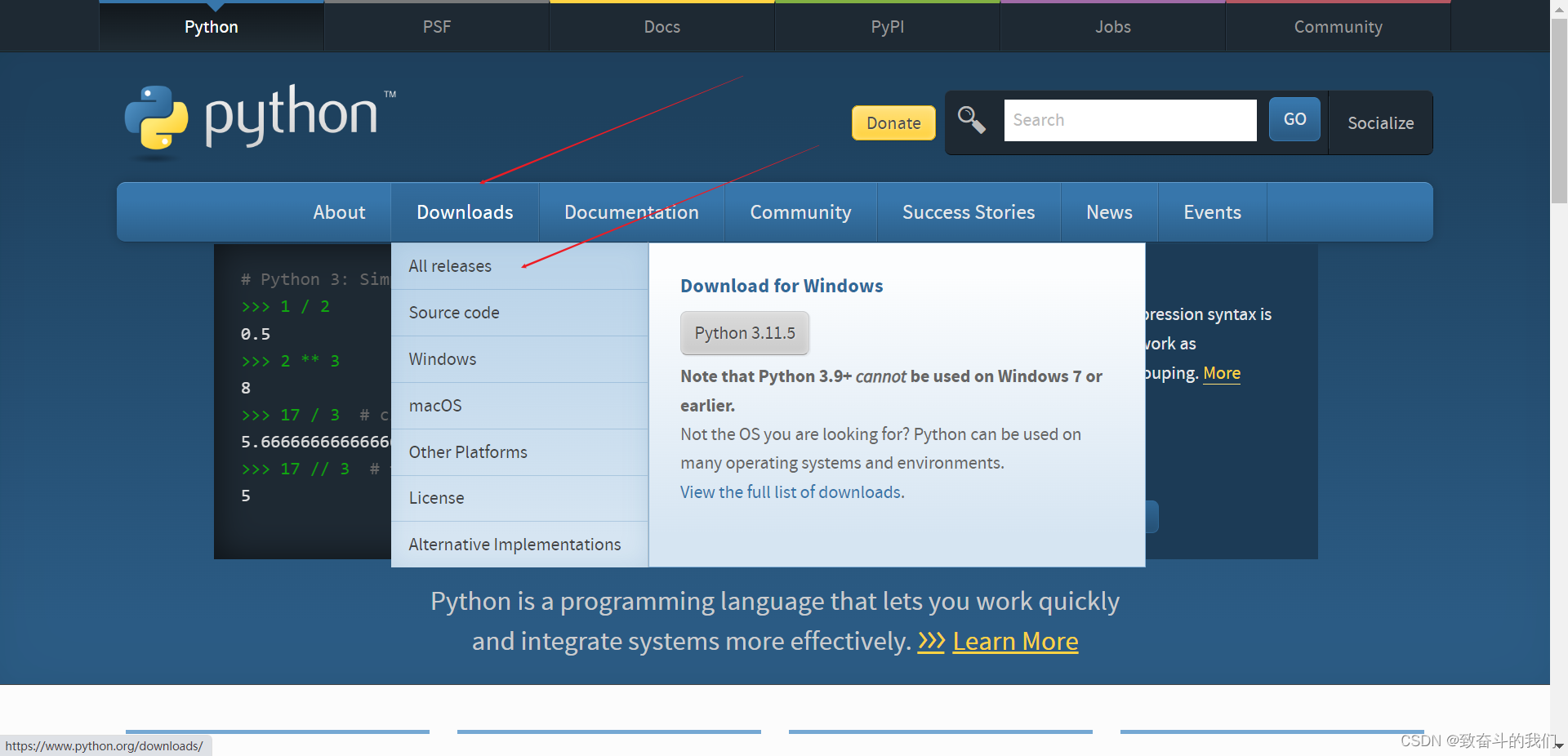Open Alternative Implementations menu entry
The width and height of the screenshot is (1568, 756).
[x=519, y=545]
